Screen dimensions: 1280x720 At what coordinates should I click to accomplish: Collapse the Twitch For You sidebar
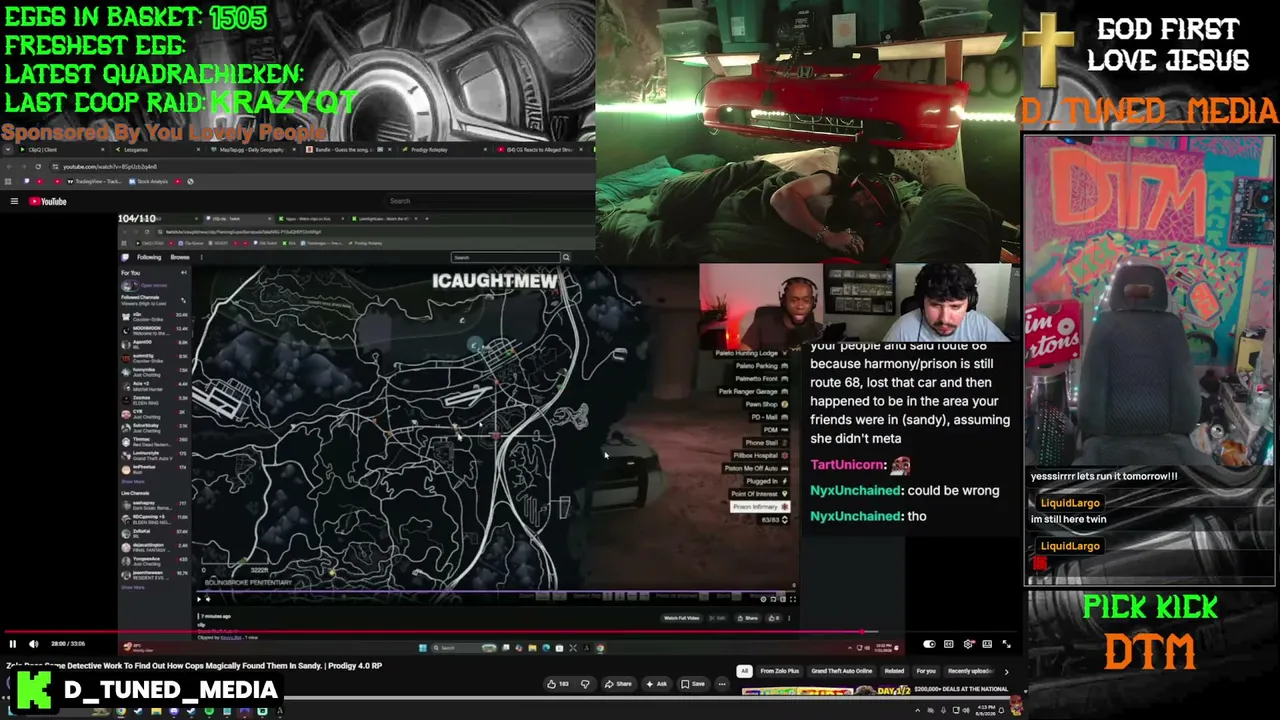183,273
